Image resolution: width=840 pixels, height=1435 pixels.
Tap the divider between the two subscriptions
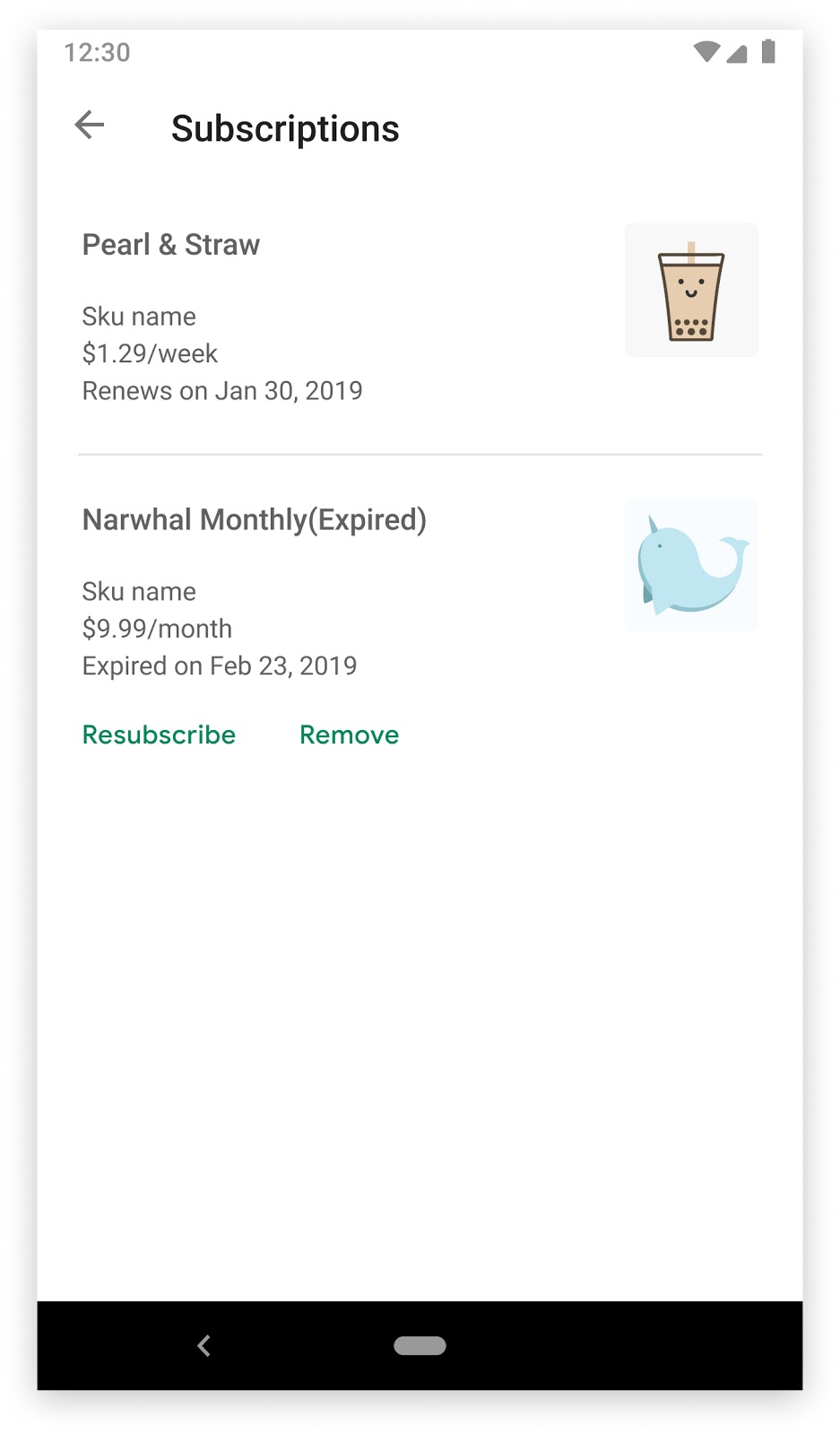[x=420, y=455]
